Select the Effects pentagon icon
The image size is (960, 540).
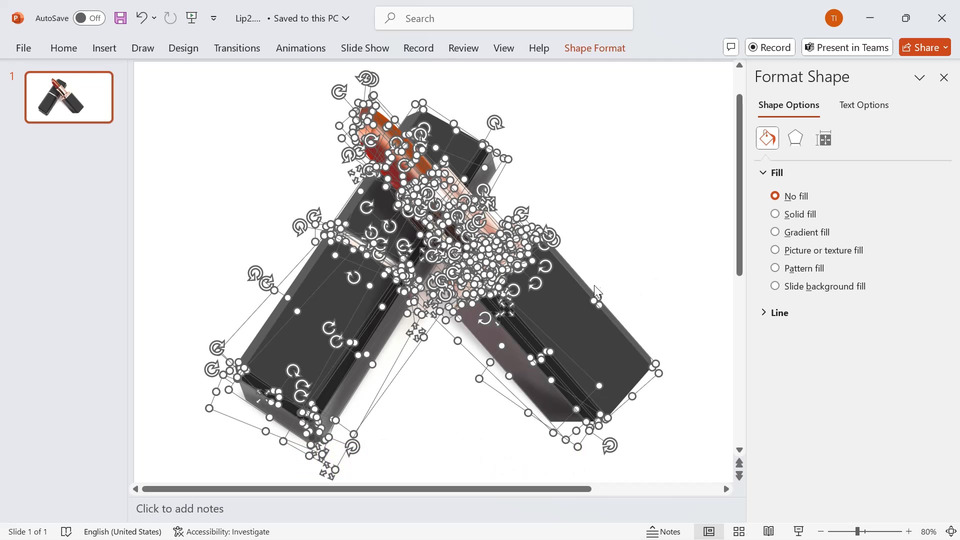pos(795,138)
